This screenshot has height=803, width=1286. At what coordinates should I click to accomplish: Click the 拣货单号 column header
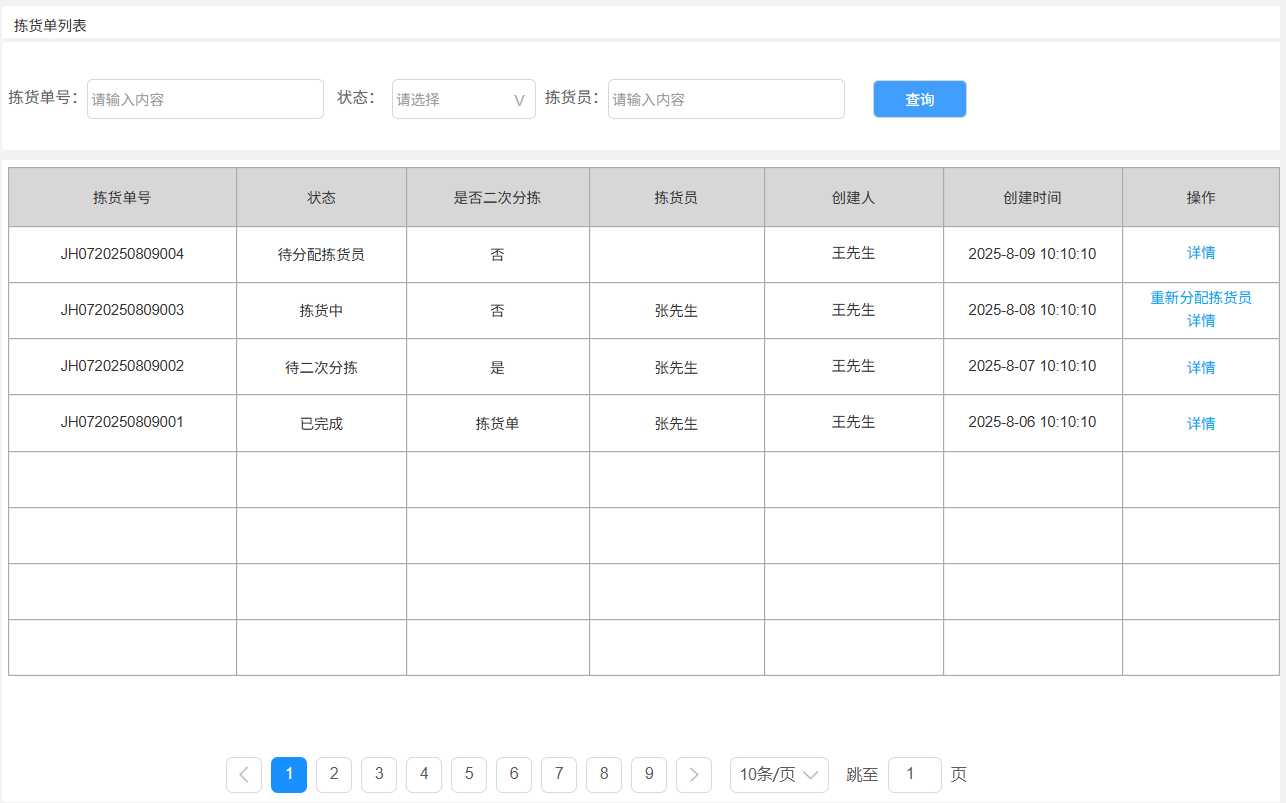point(122,197)
